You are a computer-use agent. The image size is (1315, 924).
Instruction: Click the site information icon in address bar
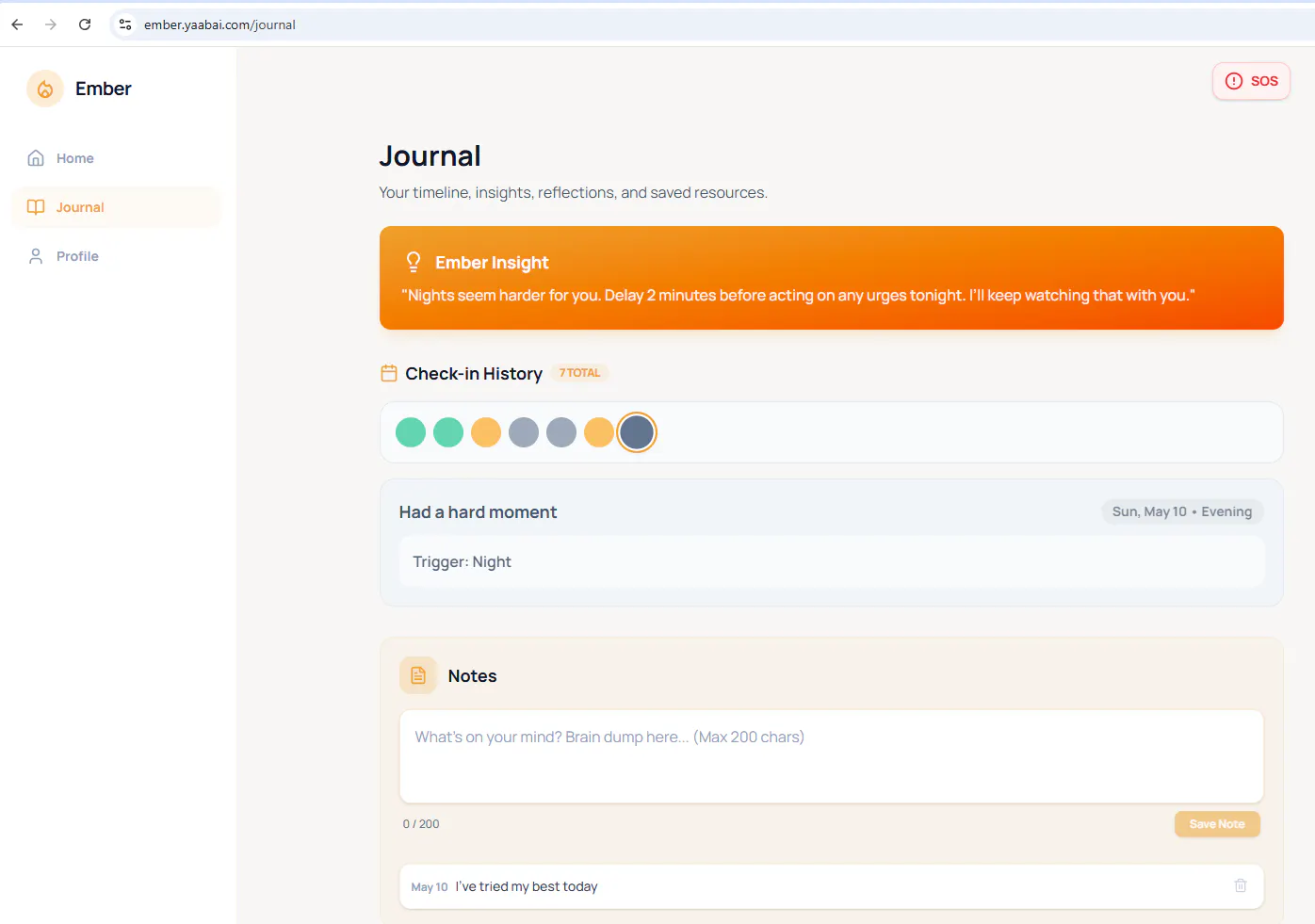pyautogui.click(x=125, y=24)
